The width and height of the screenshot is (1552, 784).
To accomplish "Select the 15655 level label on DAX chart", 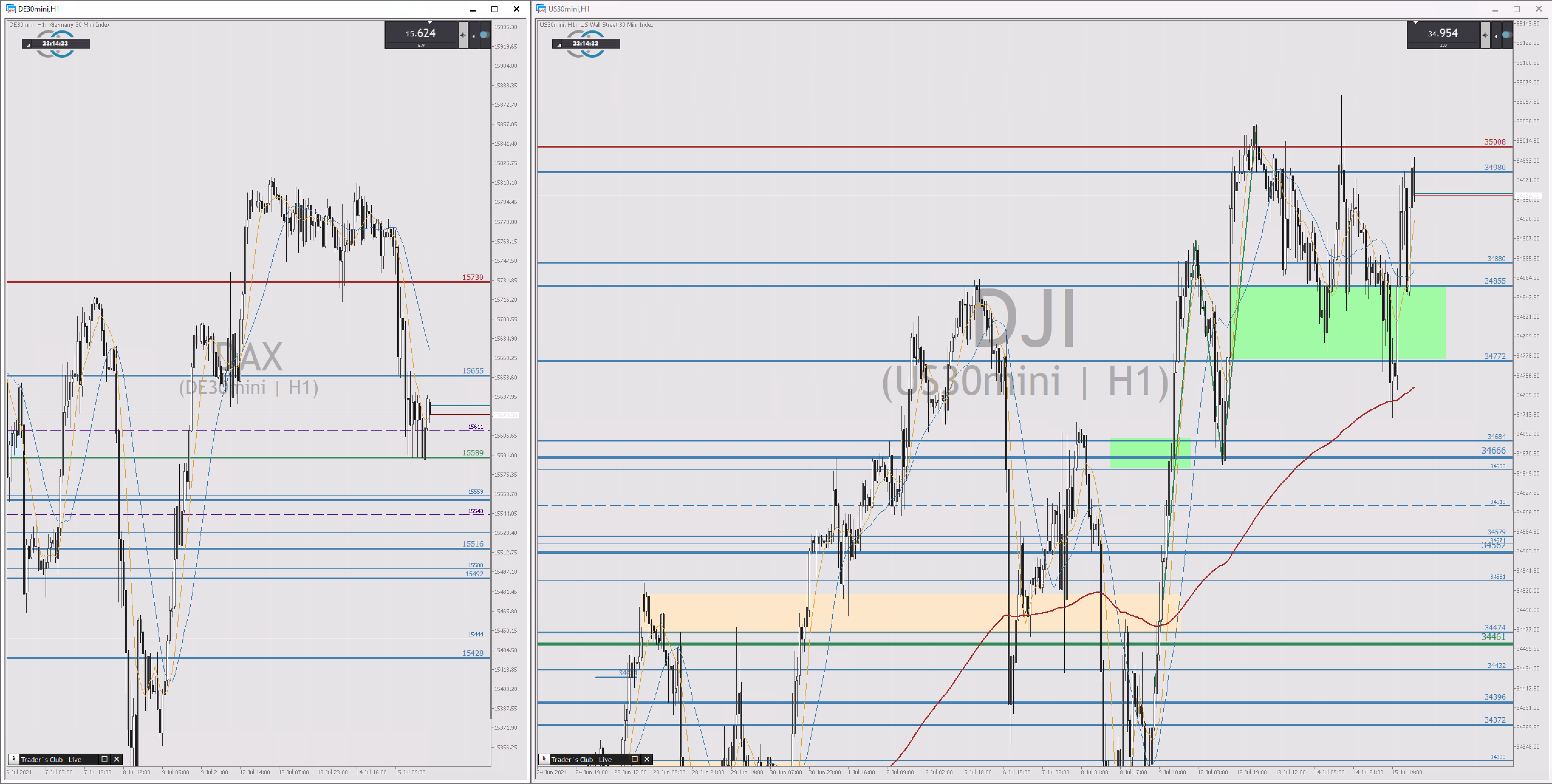I will click(x=472, y=370).
